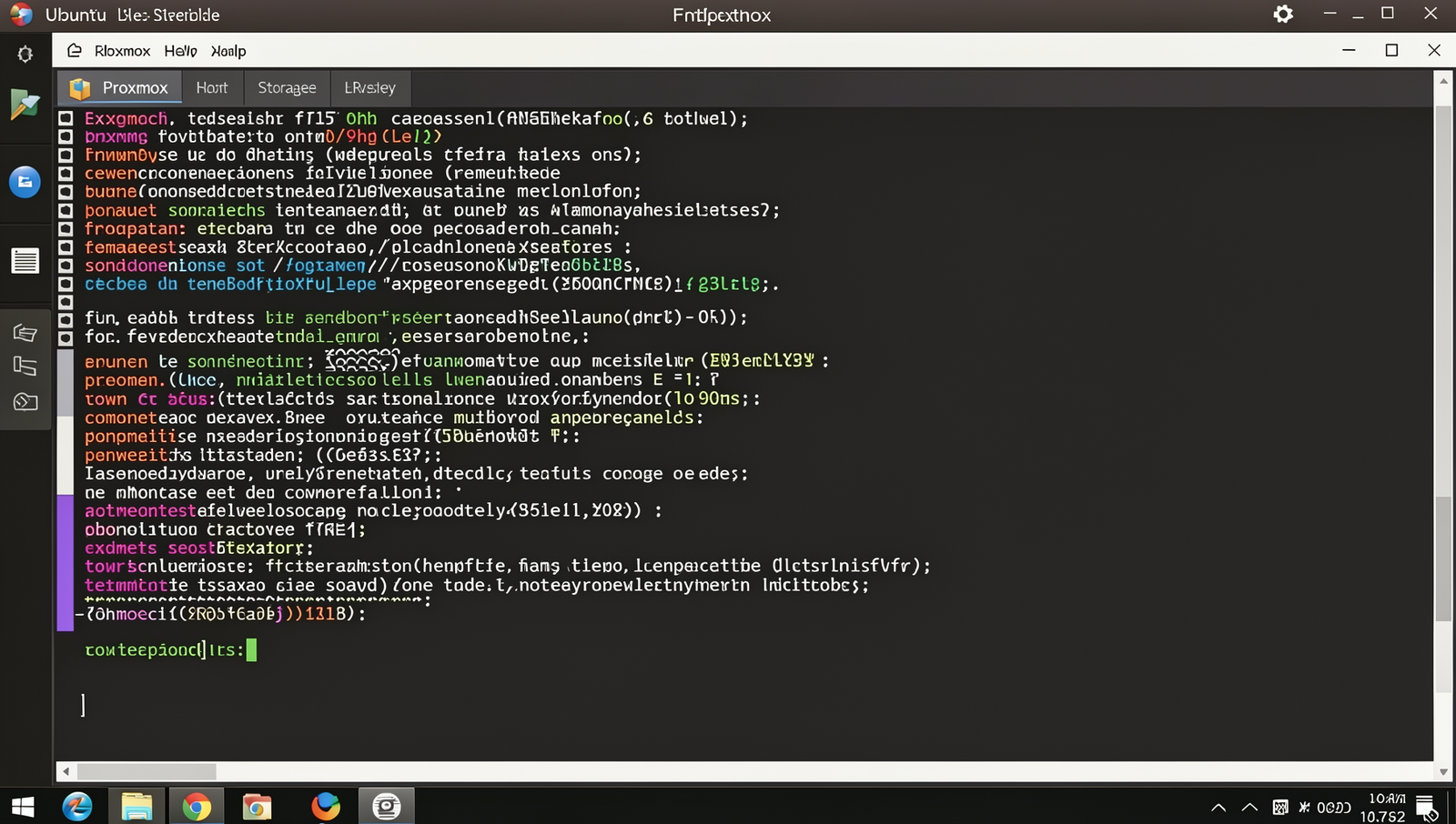1456x824 pixels.
Task: Click the second tray chevron icon
Action: click(1250, 808)
